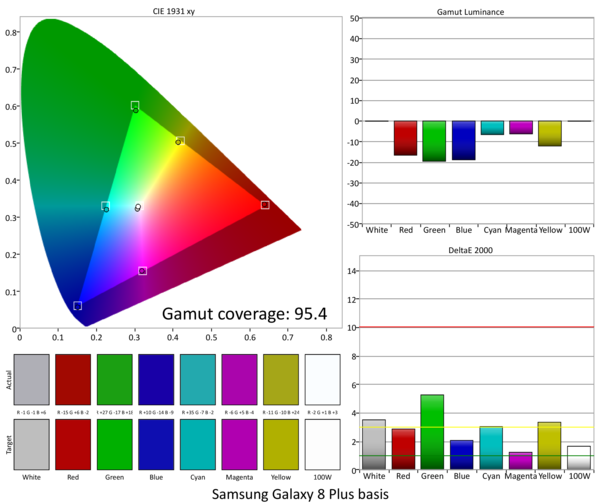Click the 'Actual' row label beside swatches
Image resolution: width=600 pixels, height=504 pixels.
point(8,380)
